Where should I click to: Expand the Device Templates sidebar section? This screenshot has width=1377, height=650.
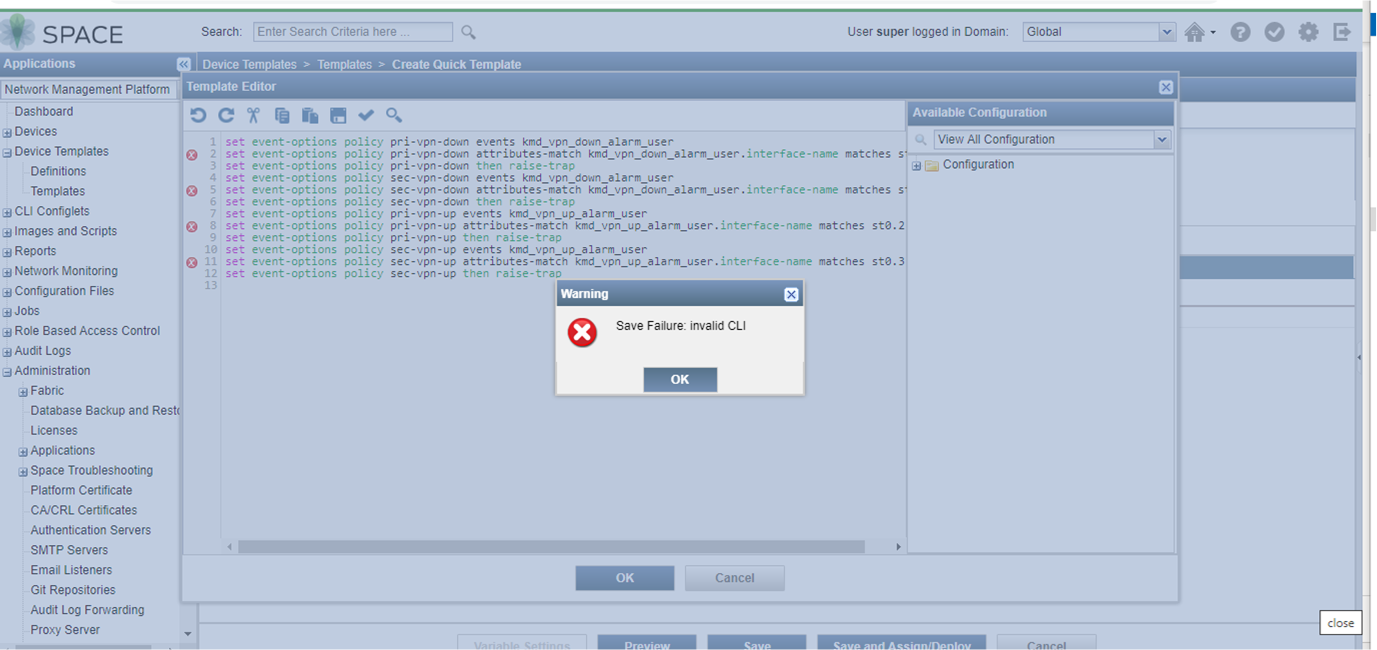pos(8,151)
